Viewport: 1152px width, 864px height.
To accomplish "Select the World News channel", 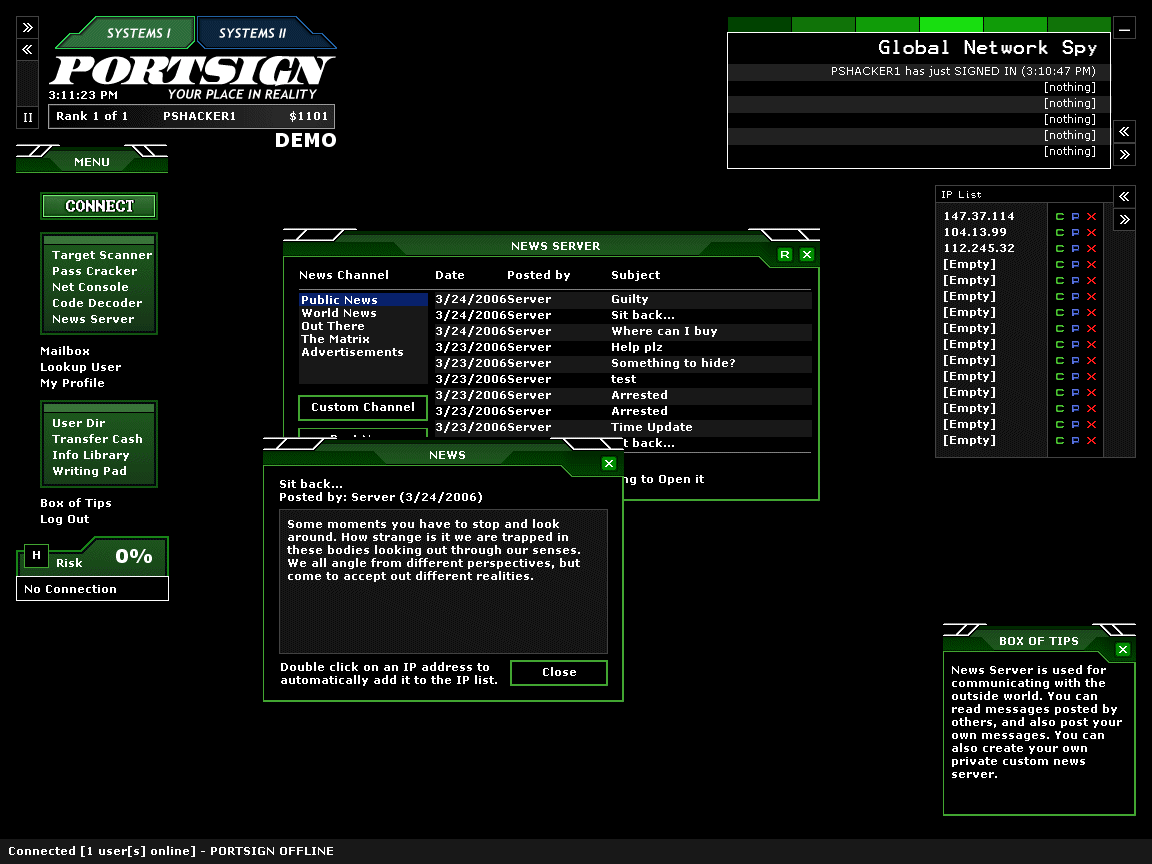I will tap(339, 313).
